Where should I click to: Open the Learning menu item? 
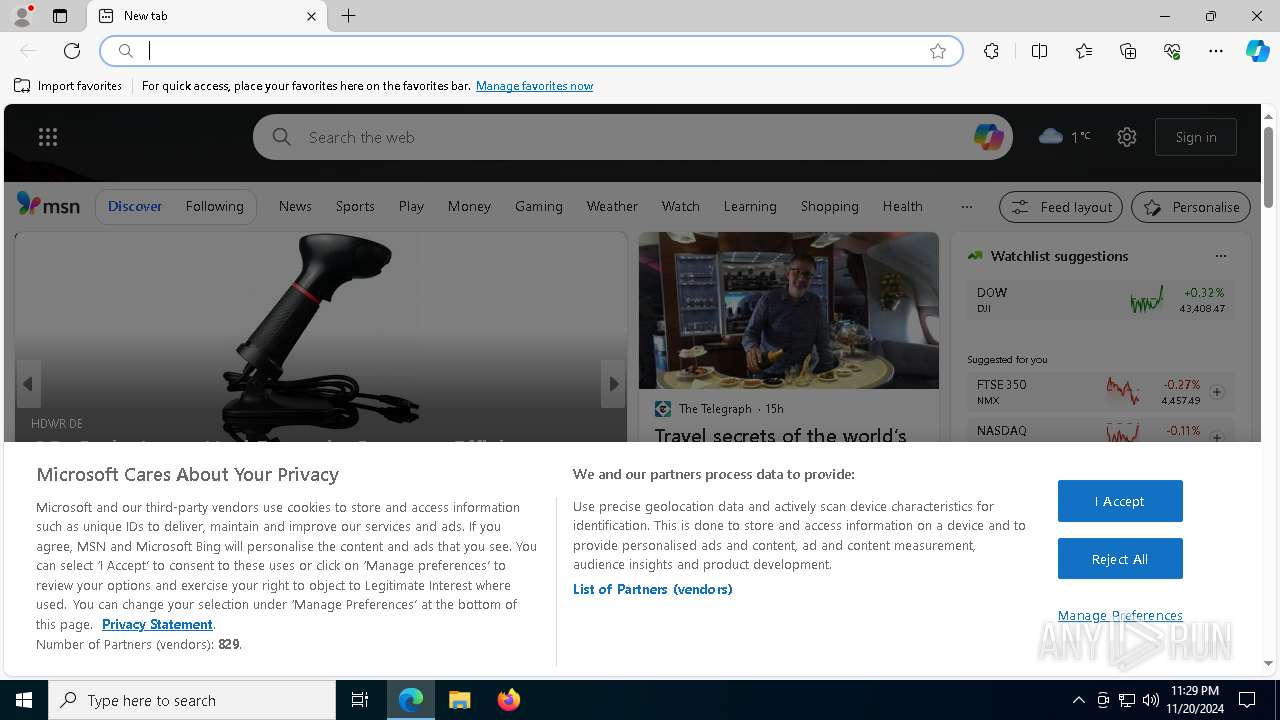(750, 206)
